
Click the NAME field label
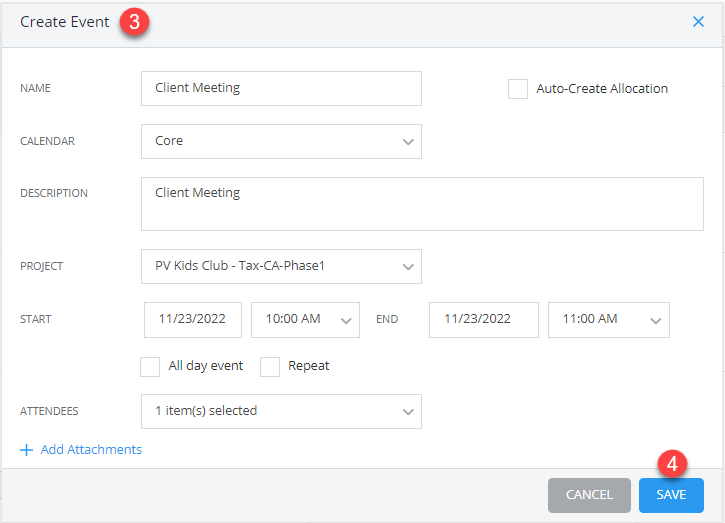(35, 88)
